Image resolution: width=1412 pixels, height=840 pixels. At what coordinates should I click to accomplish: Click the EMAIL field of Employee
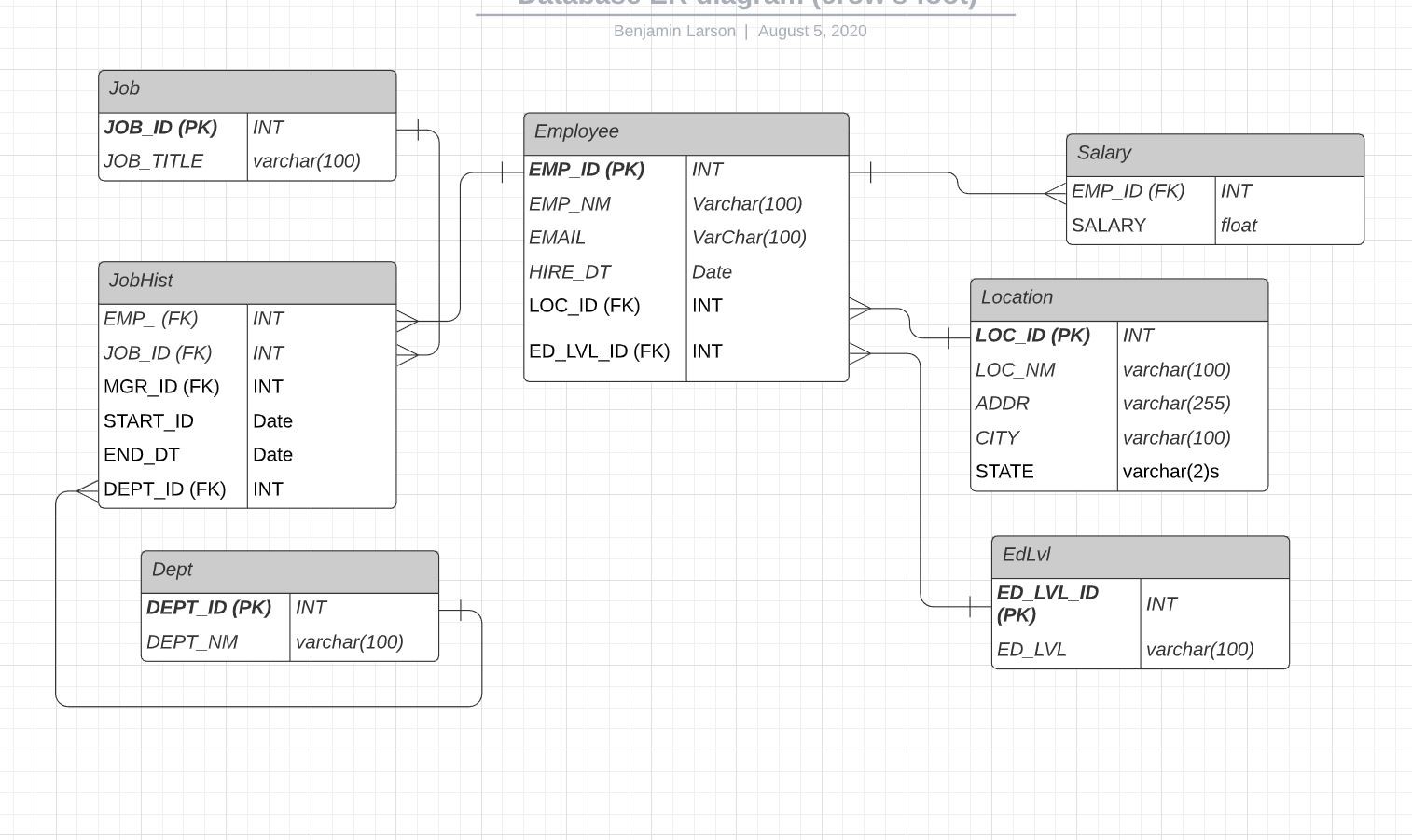[604, 238]
